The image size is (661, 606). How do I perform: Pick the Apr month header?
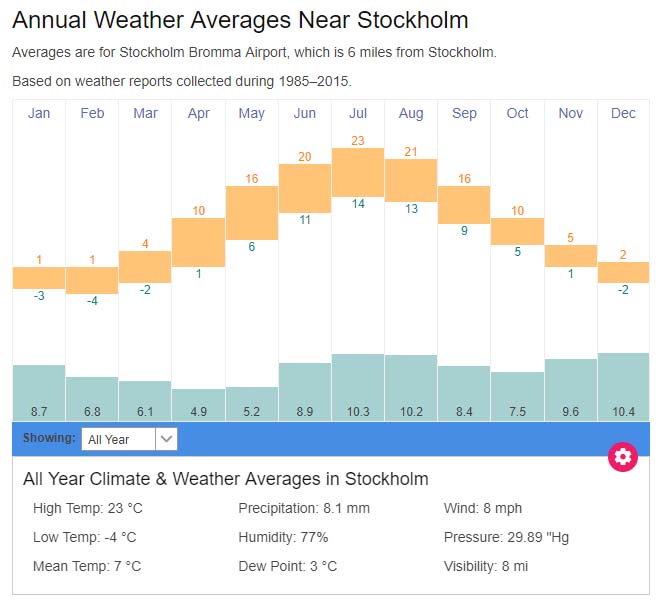click(x=199, y=113)
